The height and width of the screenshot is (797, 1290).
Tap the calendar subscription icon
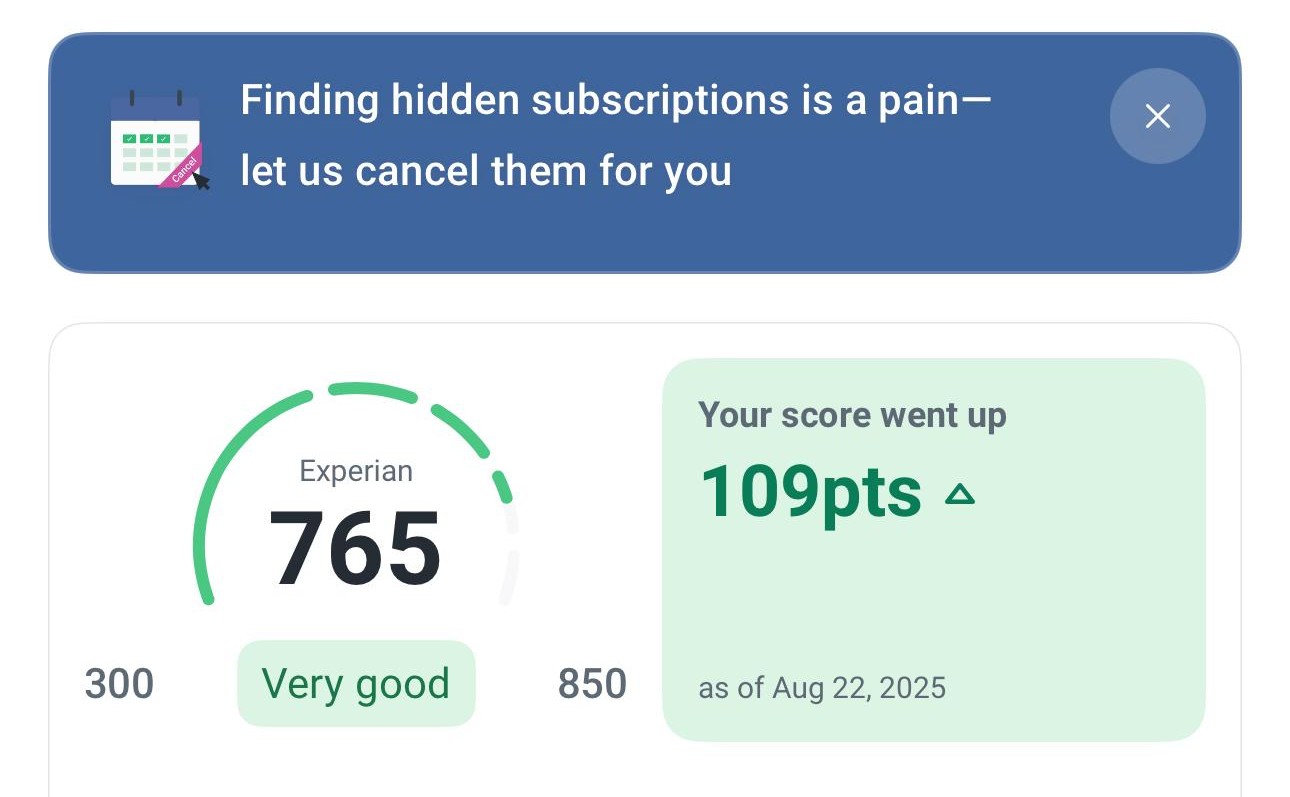click(x=156, y=140)
